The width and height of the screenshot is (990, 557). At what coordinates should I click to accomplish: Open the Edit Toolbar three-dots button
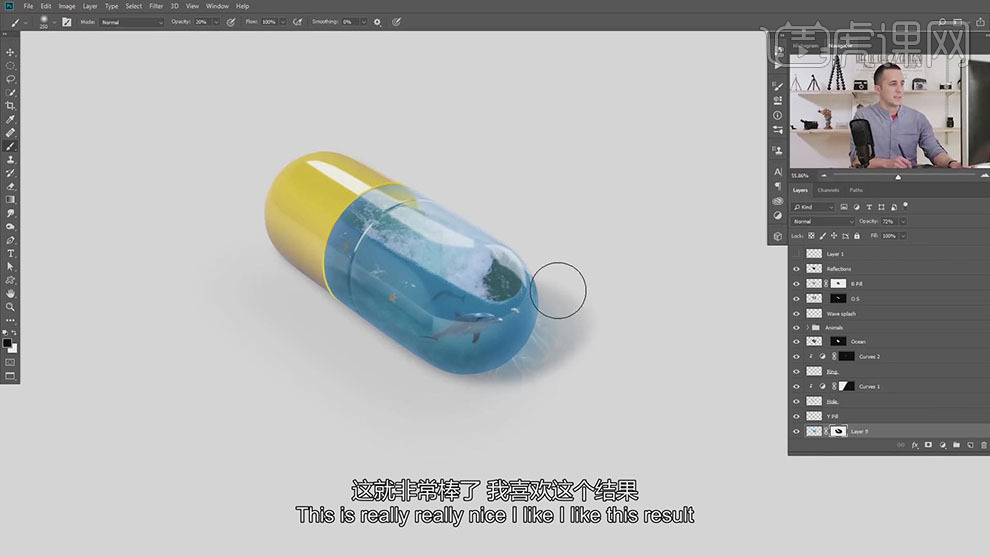pos(10,320)
